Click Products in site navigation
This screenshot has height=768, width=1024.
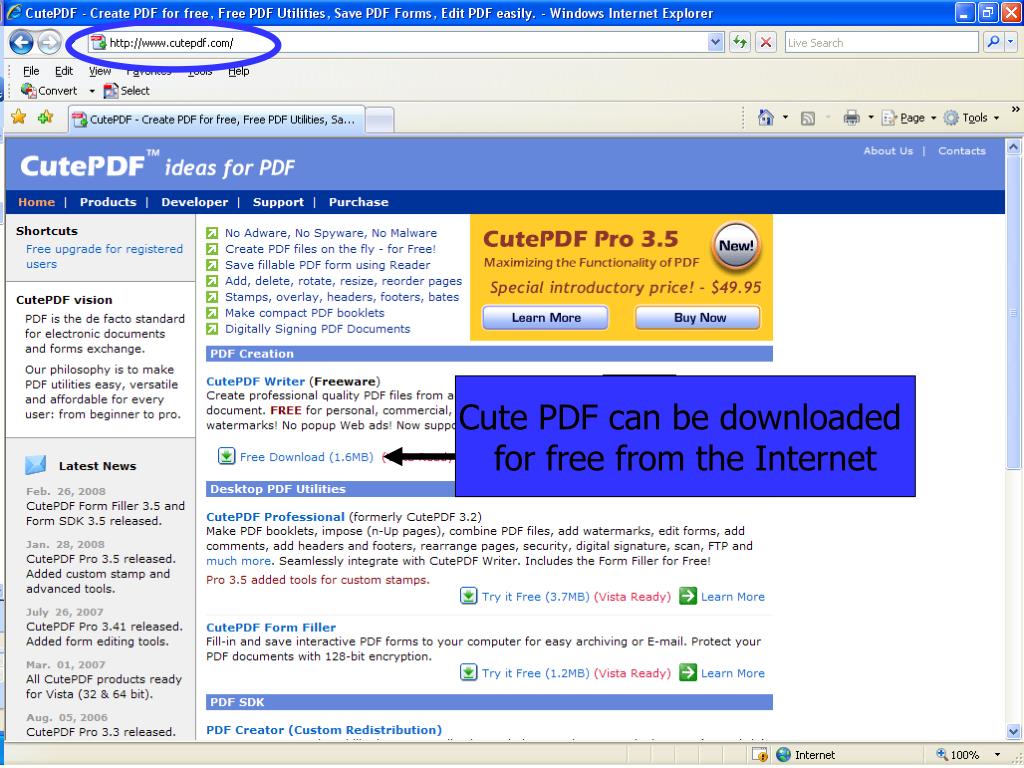coord(108,202)
